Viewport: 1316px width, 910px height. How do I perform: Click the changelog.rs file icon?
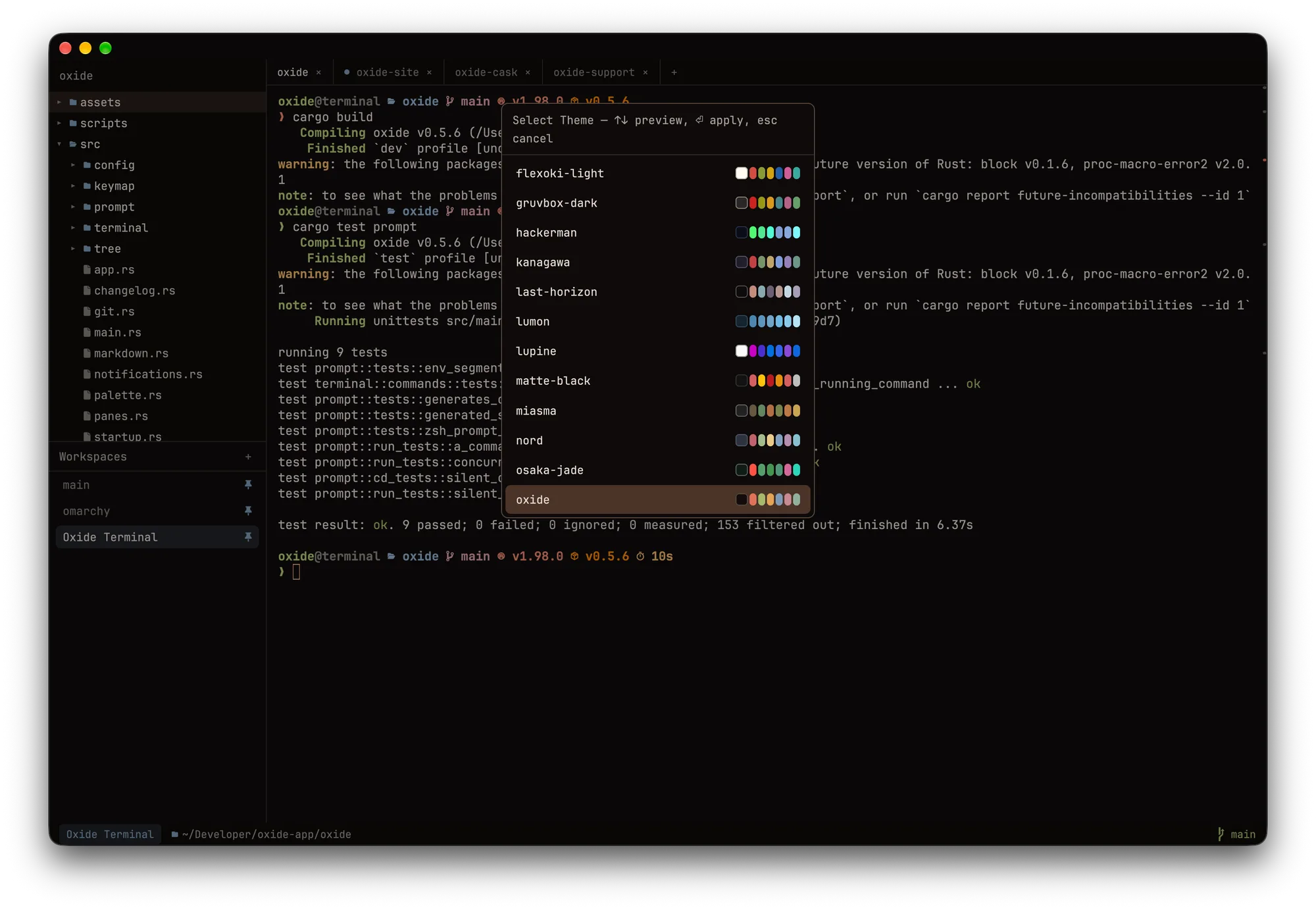pos(87,291)
